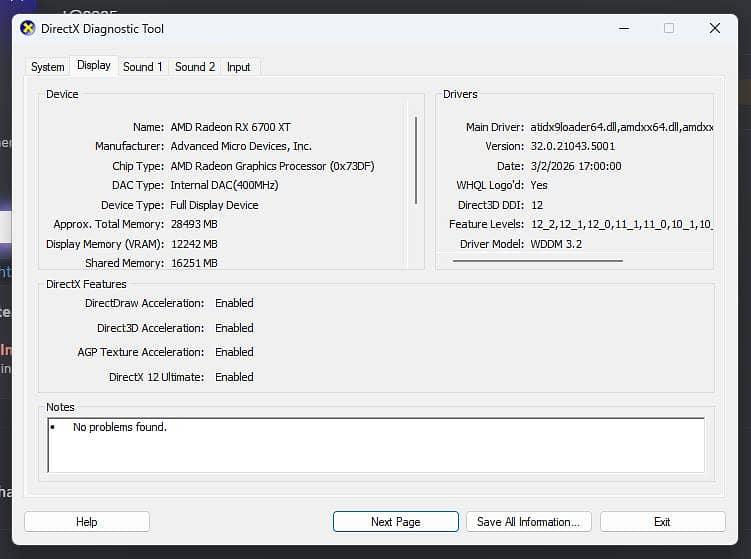The width and height of the screenshot is (751, 559).
Task: Select Direct3D Acceleration Enabled value
Action: (234, 328)
